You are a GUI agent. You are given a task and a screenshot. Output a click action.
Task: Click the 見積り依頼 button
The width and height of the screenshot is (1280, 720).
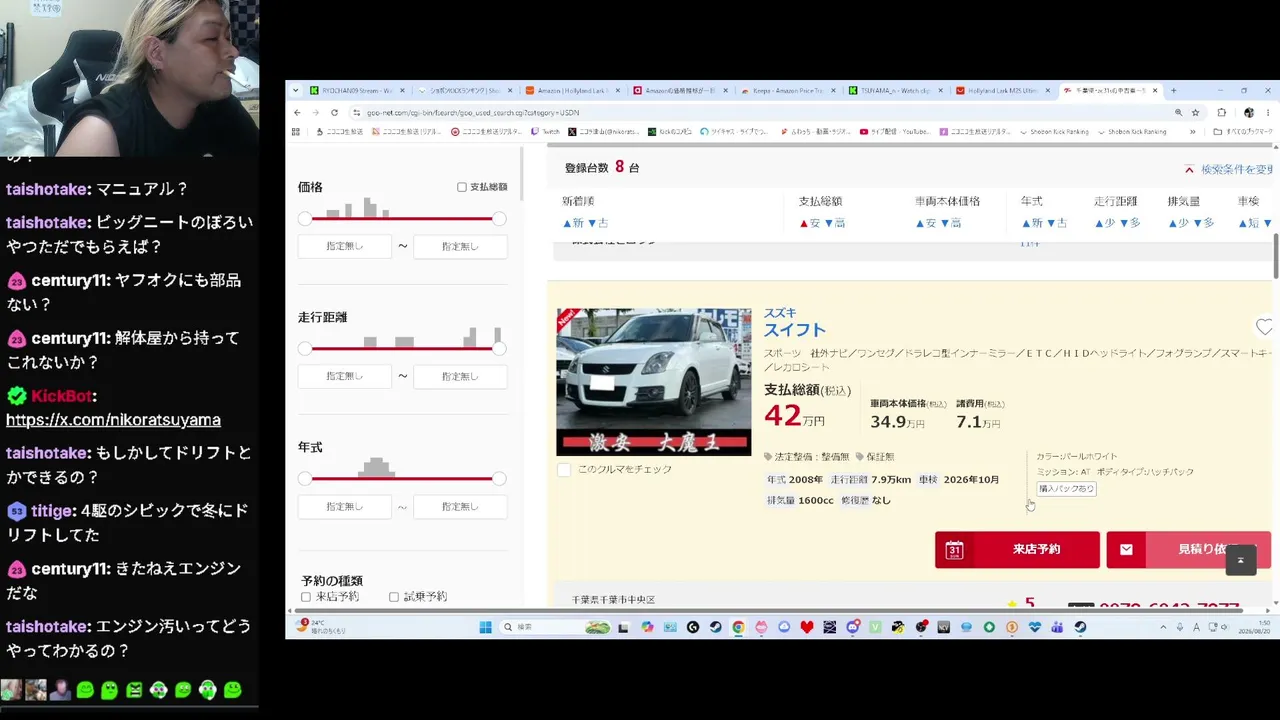[1188, 549]
